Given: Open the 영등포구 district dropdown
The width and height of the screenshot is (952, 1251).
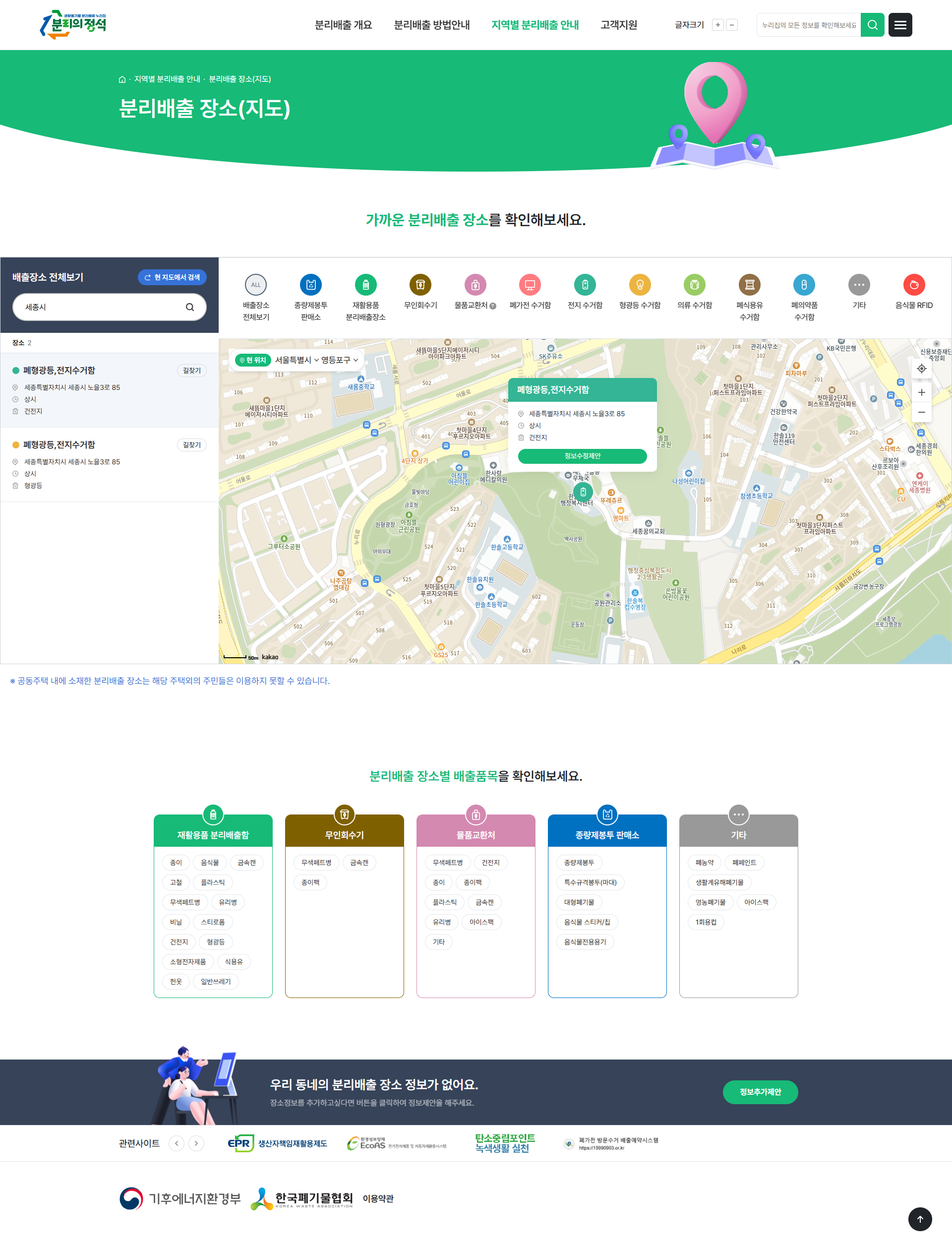Looking at the screenshot, I should pos(340,360).
